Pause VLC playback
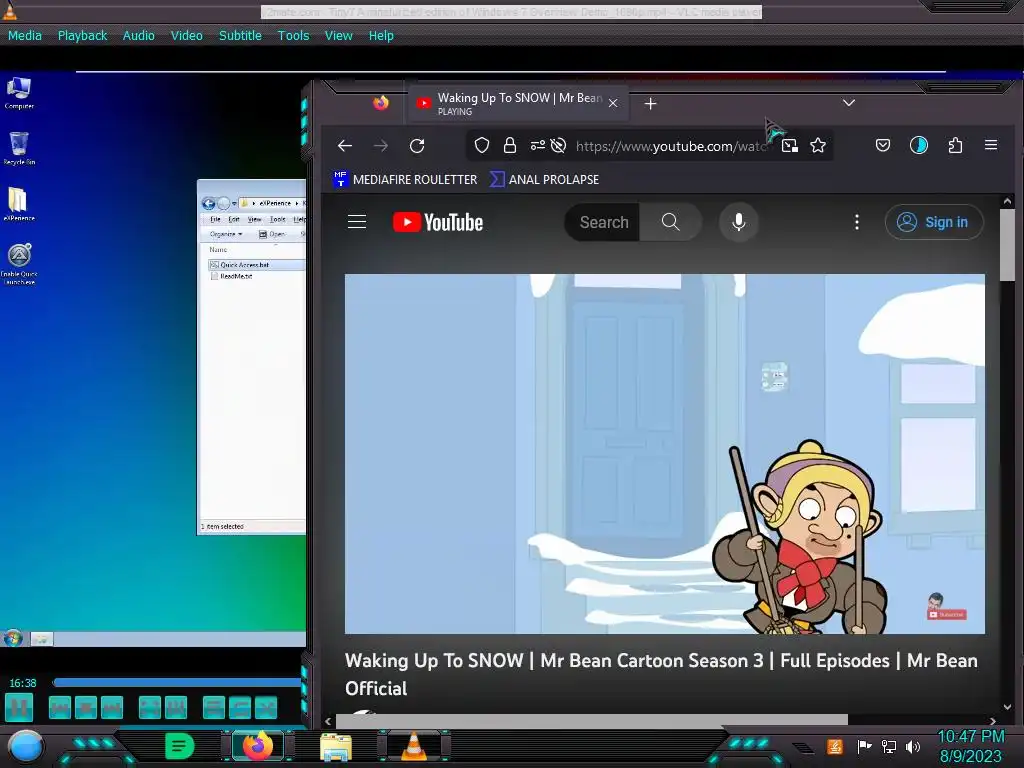This screenshot has height=768, width=1024. click(x=19, y=707)
